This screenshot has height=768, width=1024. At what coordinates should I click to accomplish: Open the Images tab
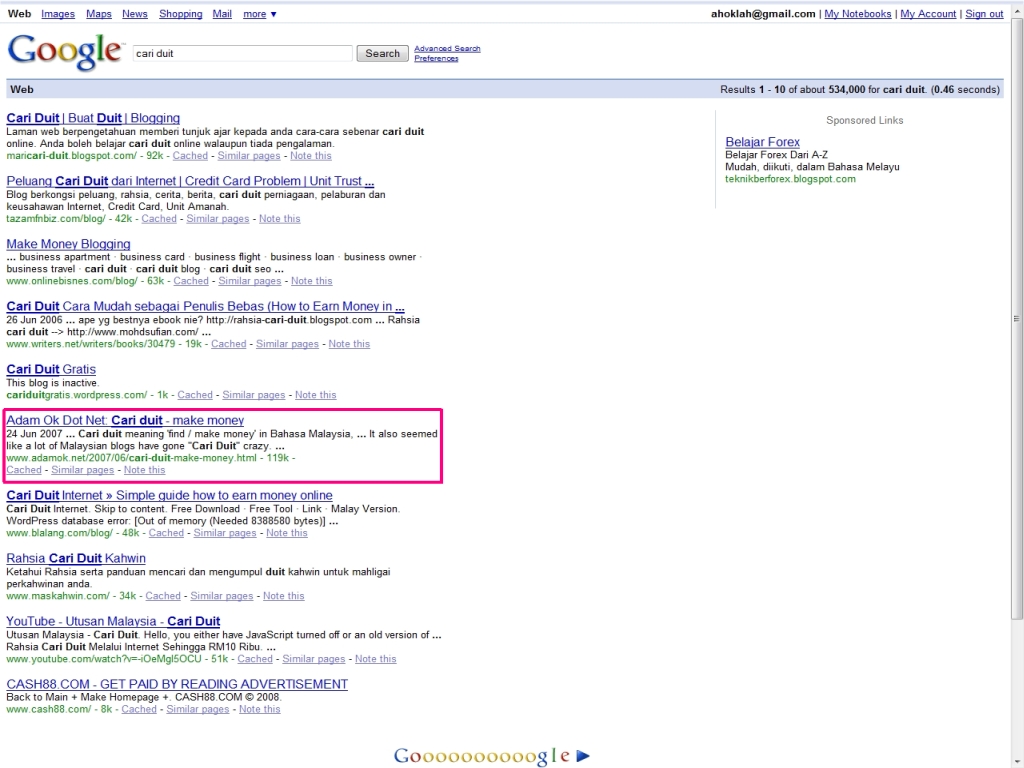pos(57,14)
